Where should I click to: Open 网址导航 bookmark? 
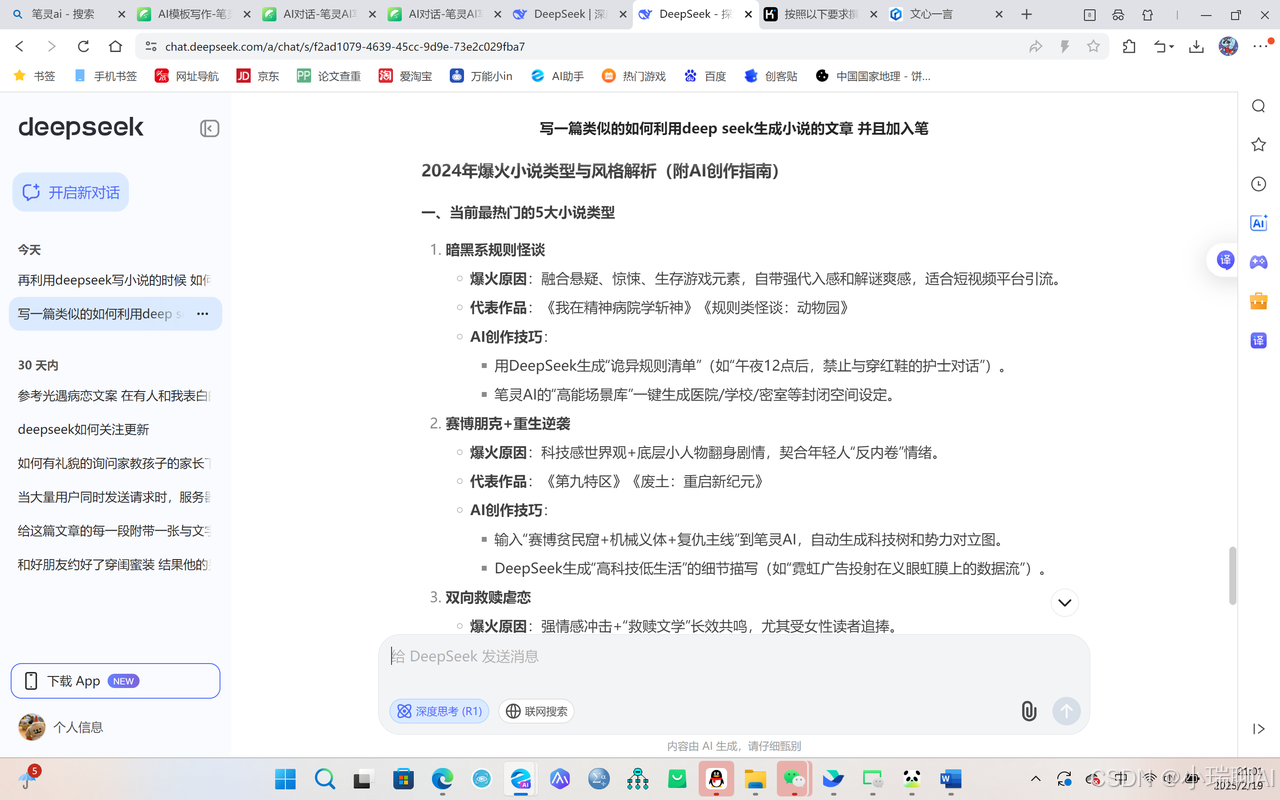pos(187,76)
